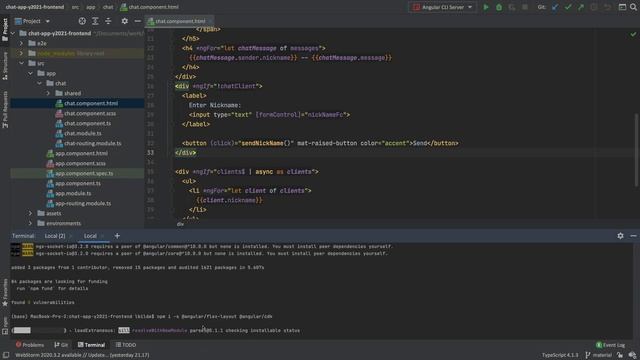Image resolution: width=640 pixels, height=360 pixels.
Task: Switch to the Local (2) terminal tab
Action: pyautogui.click(x=55, y=236)
